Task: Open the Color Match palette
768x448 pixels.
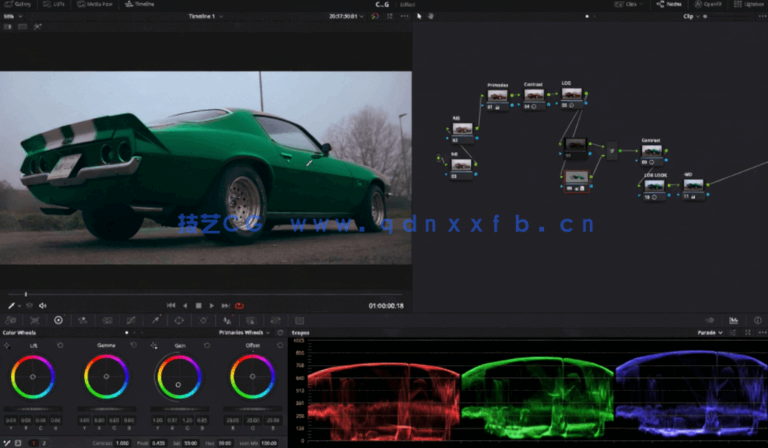Action: [34, 321]
